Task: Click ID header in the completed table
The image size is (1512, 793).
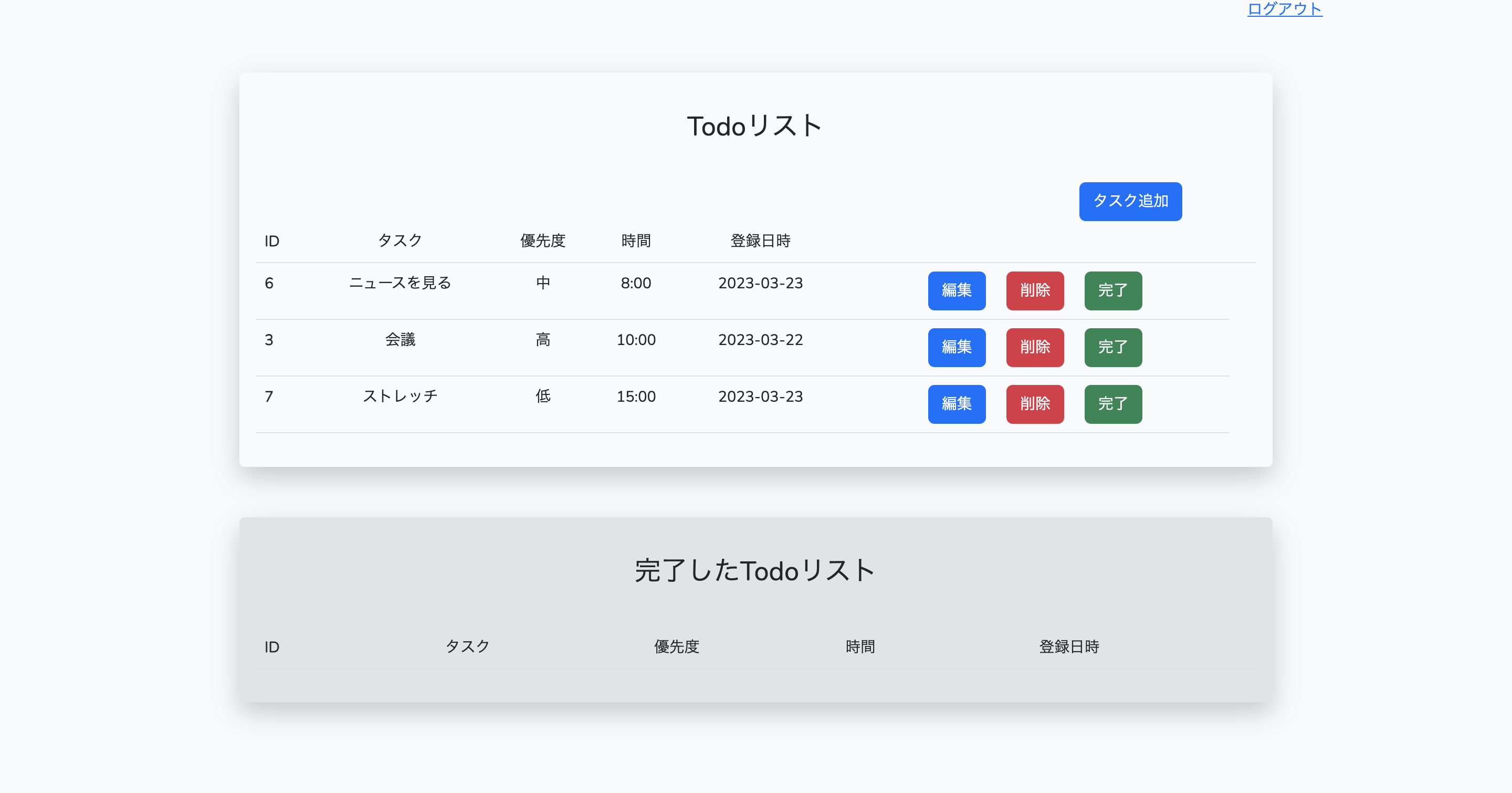Action: click(271, 648)
